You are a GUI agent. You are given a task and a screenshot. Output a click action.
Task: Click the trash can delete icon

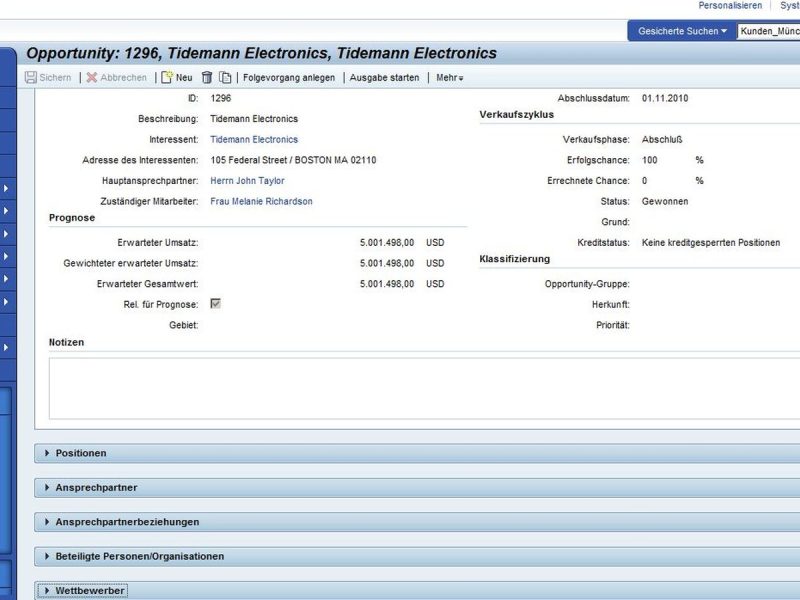tap(207, 78)
